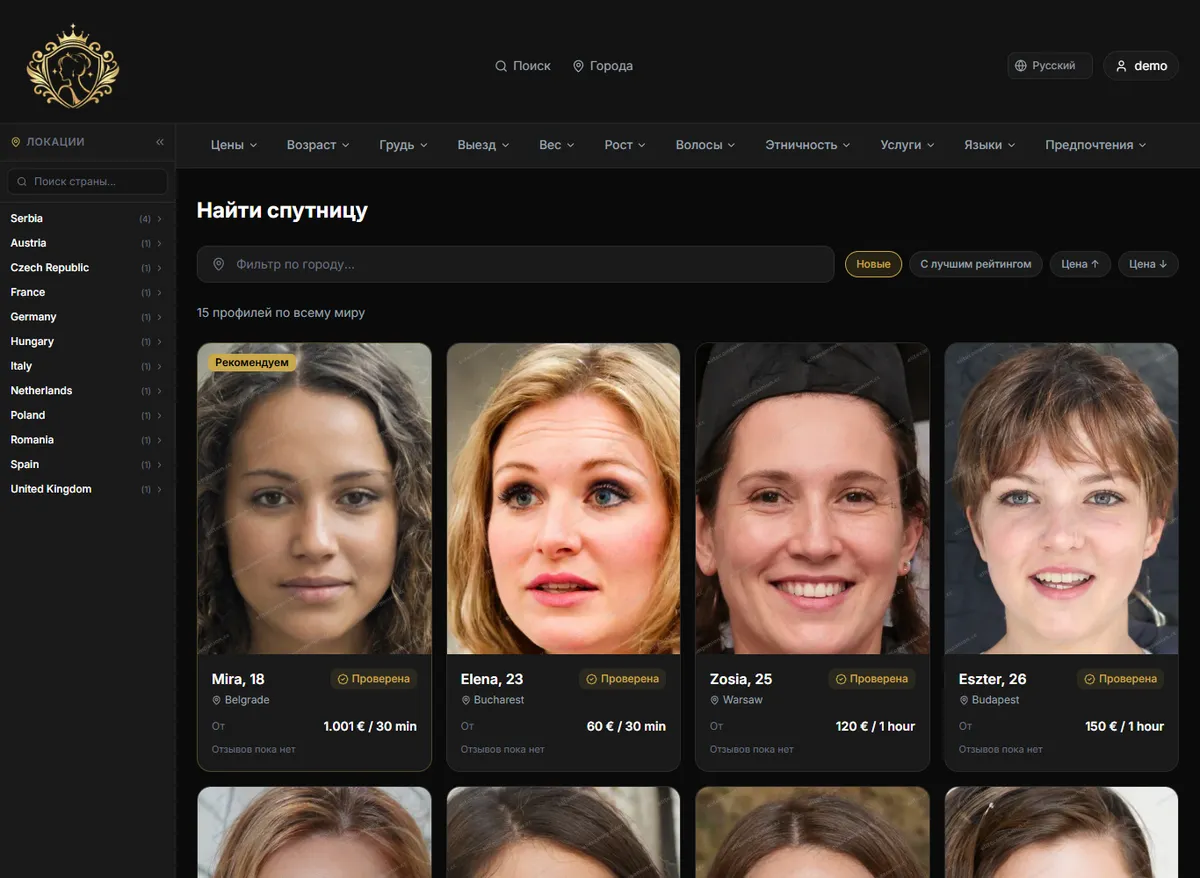Open Elena's profile photo
This screenshot has height=878, width=1200.
pos(563,499)
